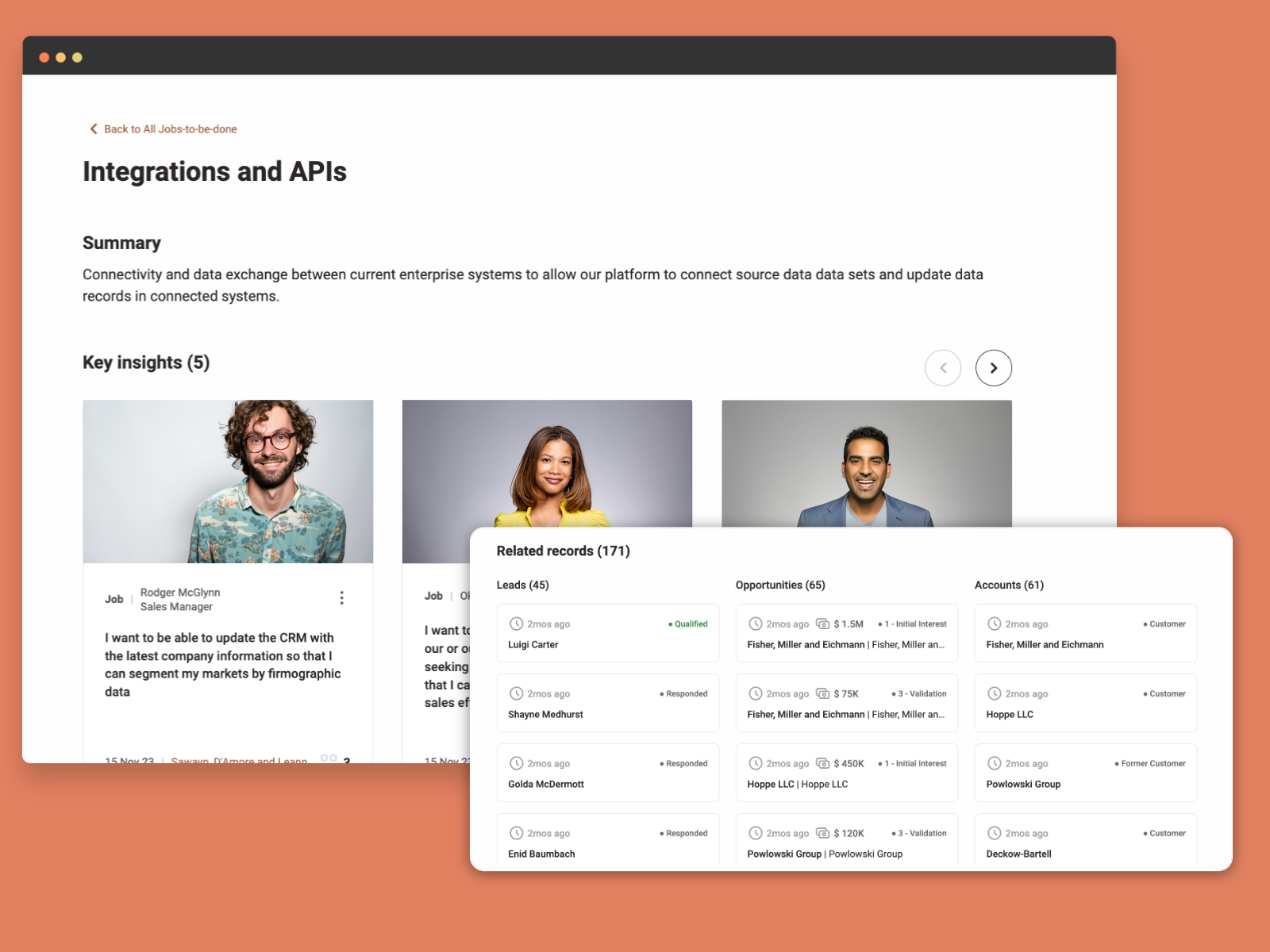
Task: Open the Hoppe LLC account
Action: click(x=1086, y=703)
